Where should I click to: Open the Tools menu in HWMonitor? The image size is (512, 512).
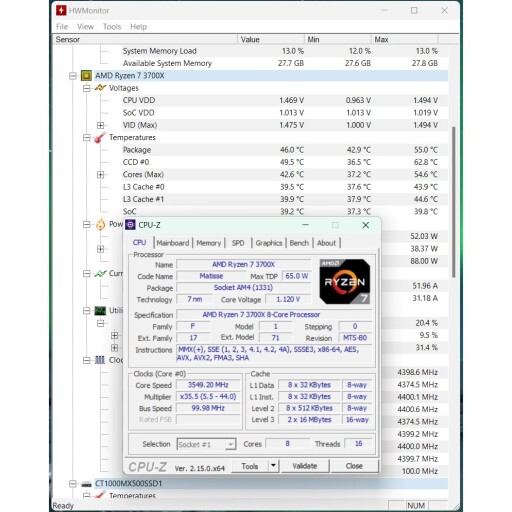[x=112, y=27]
